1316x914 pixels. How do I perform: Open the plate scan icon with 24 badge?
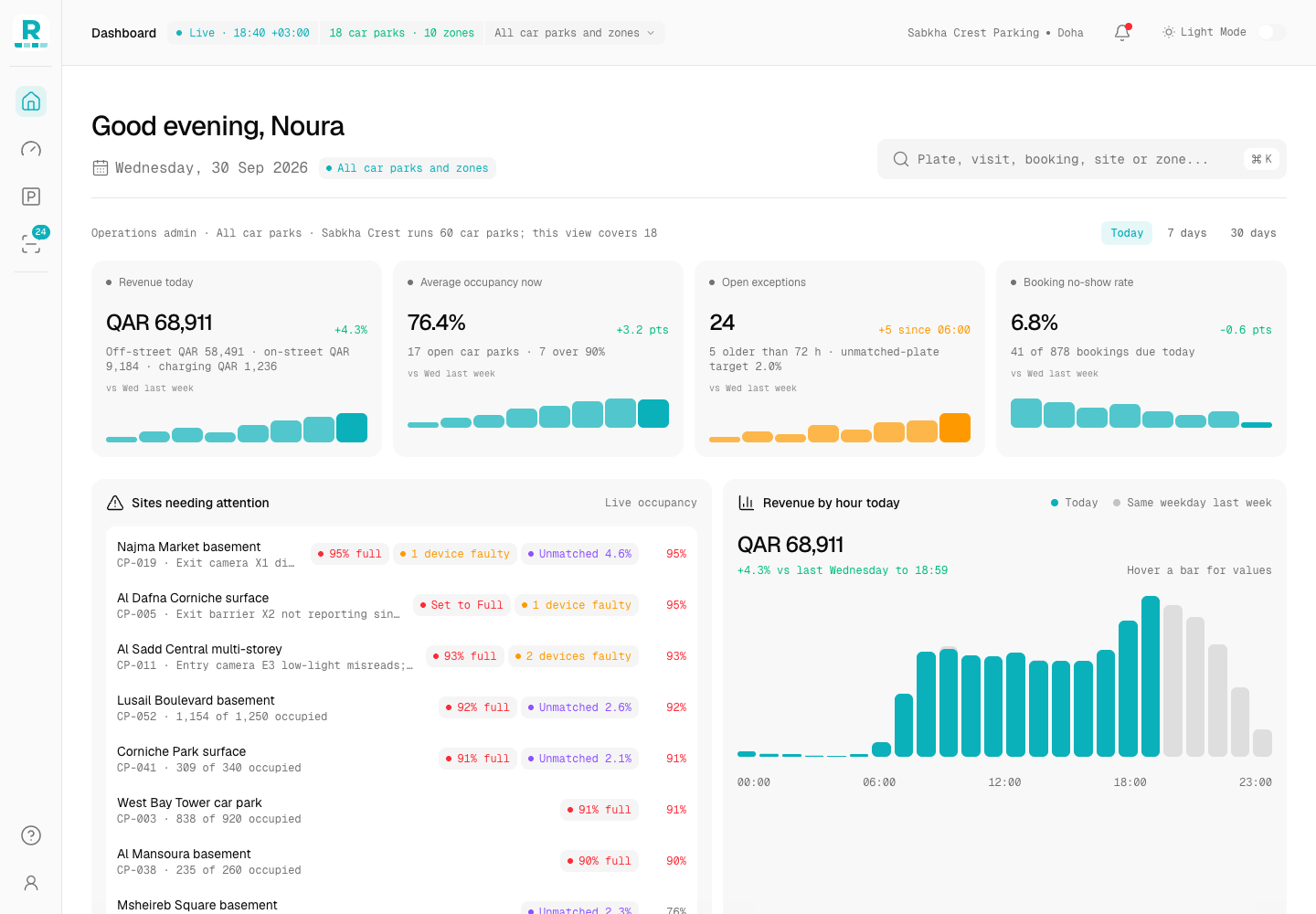coord(31,244)
